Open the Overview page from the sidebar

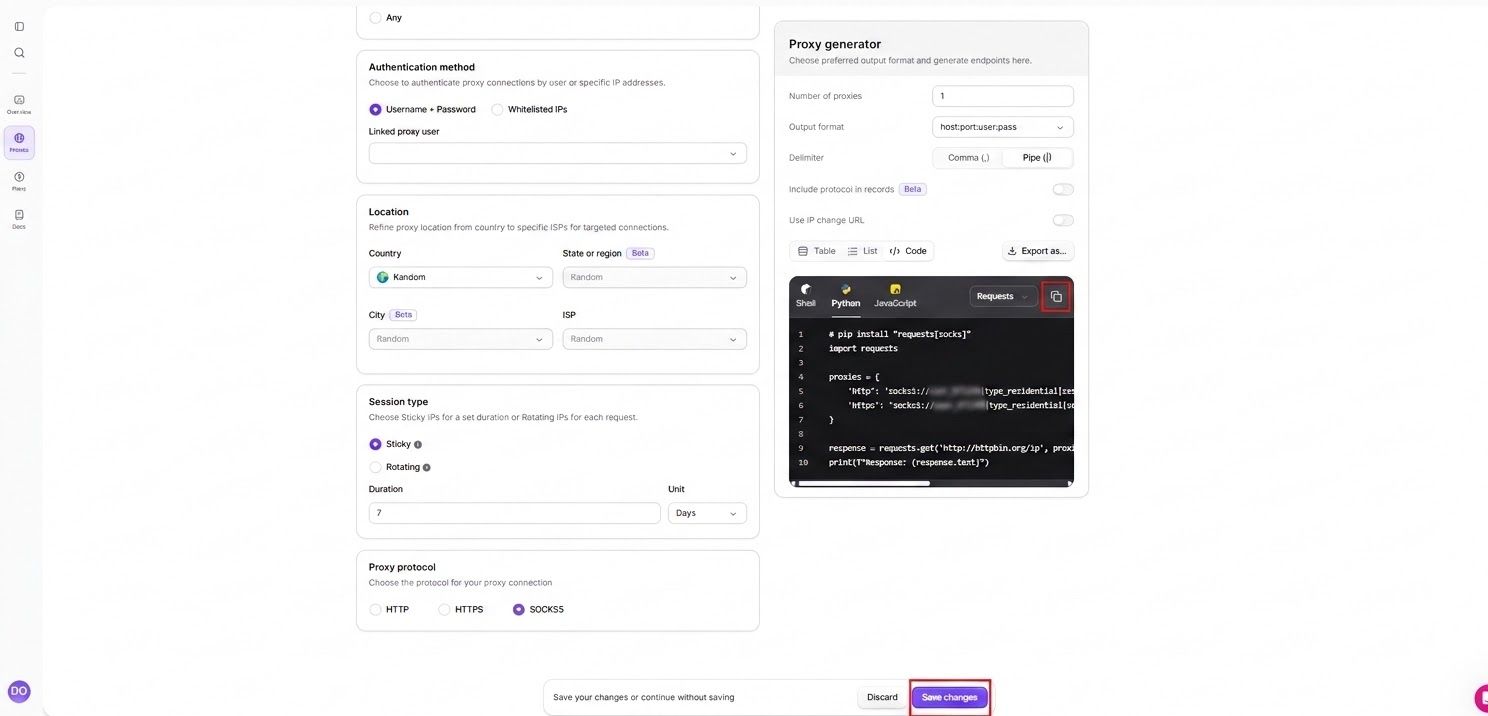pyautogui.click(x=19, y=104)
